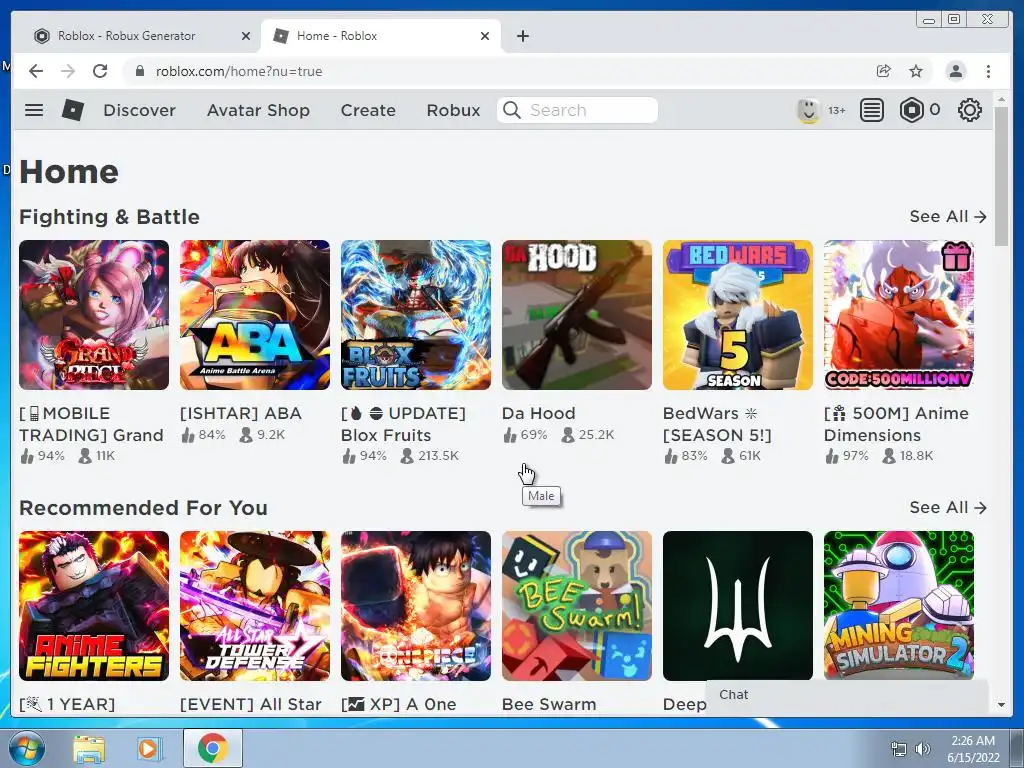Open the Chat panel bar
The image size is (1024, 768).
coord(847,695)
